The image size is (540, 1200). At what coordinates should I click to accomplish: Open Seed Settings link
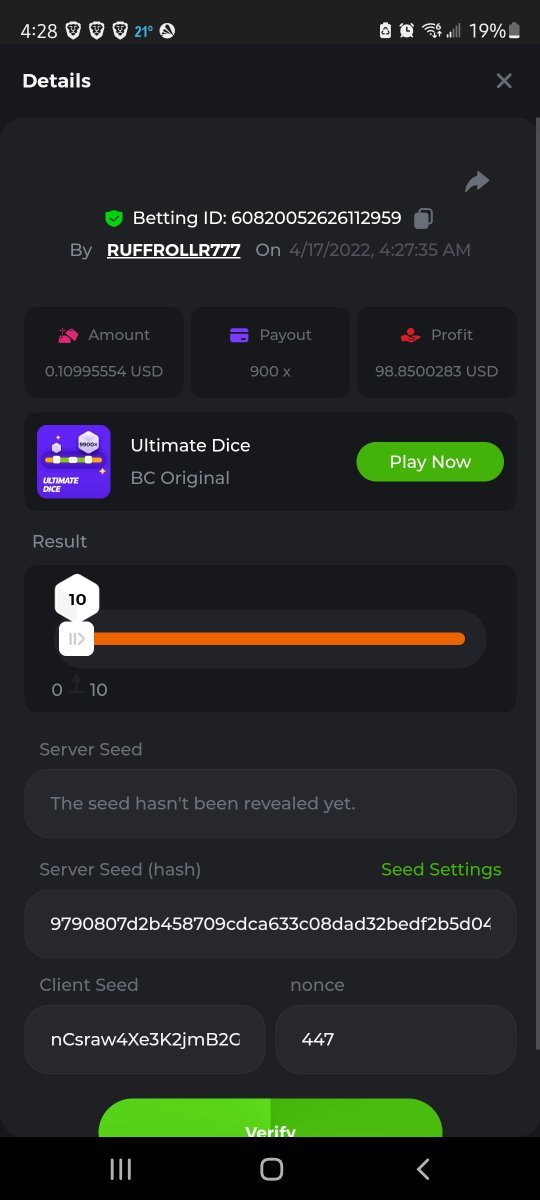pyautogui.click(x=441, y=870)
